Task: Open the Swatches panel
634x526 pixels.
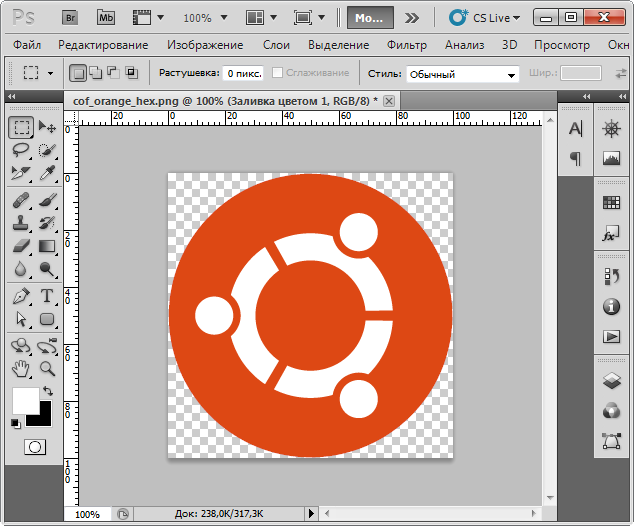Action: (611, 203)
